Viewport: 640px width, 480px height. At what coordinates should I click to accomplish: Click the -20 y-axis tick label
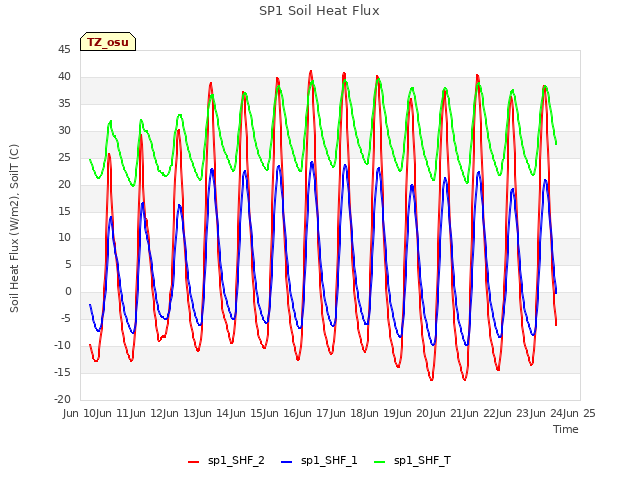coord(62,400)
